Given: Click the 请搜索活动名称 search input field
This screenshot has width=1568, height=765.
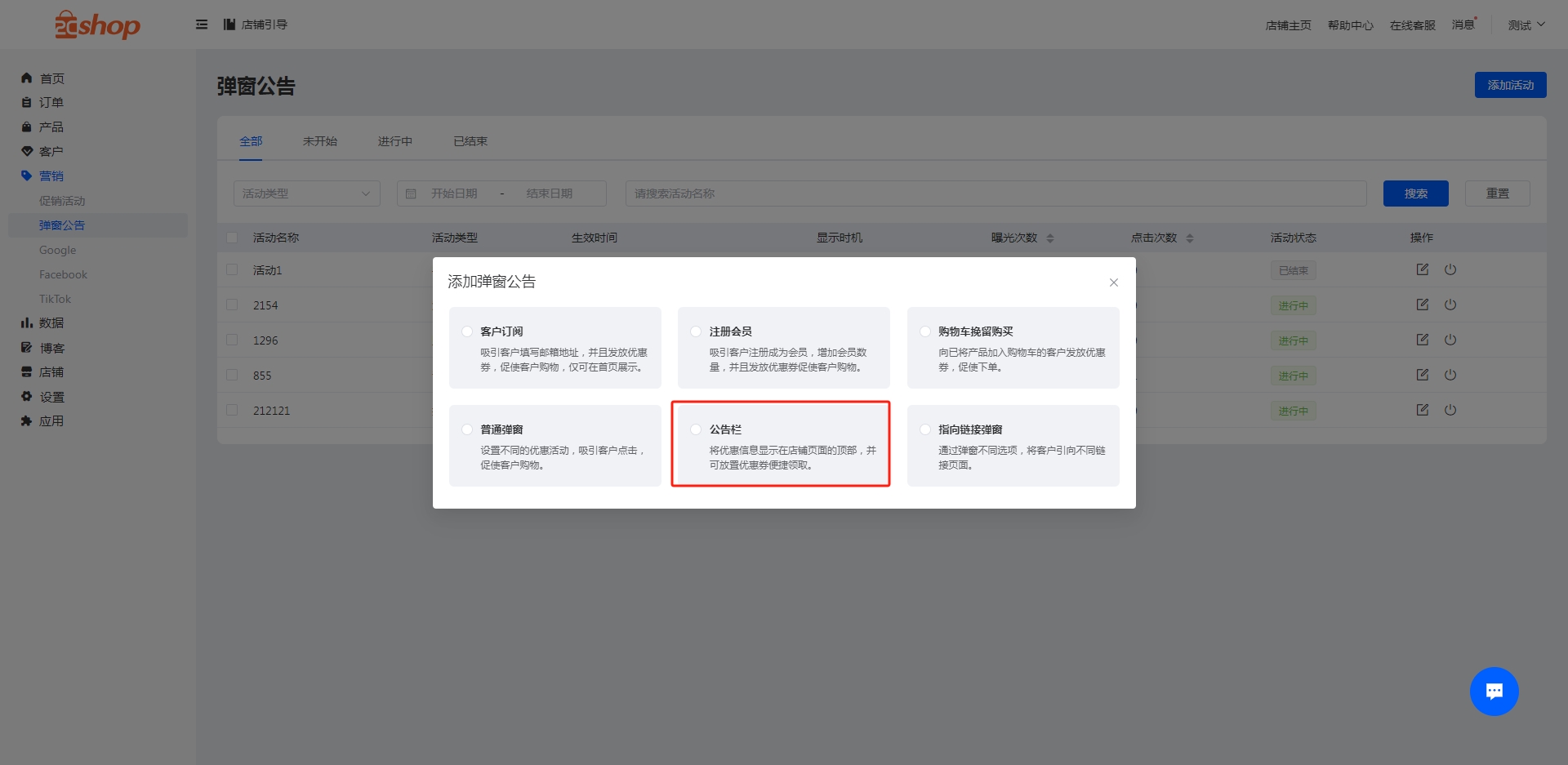Looking at the screenshot, I should click(995, 193).
